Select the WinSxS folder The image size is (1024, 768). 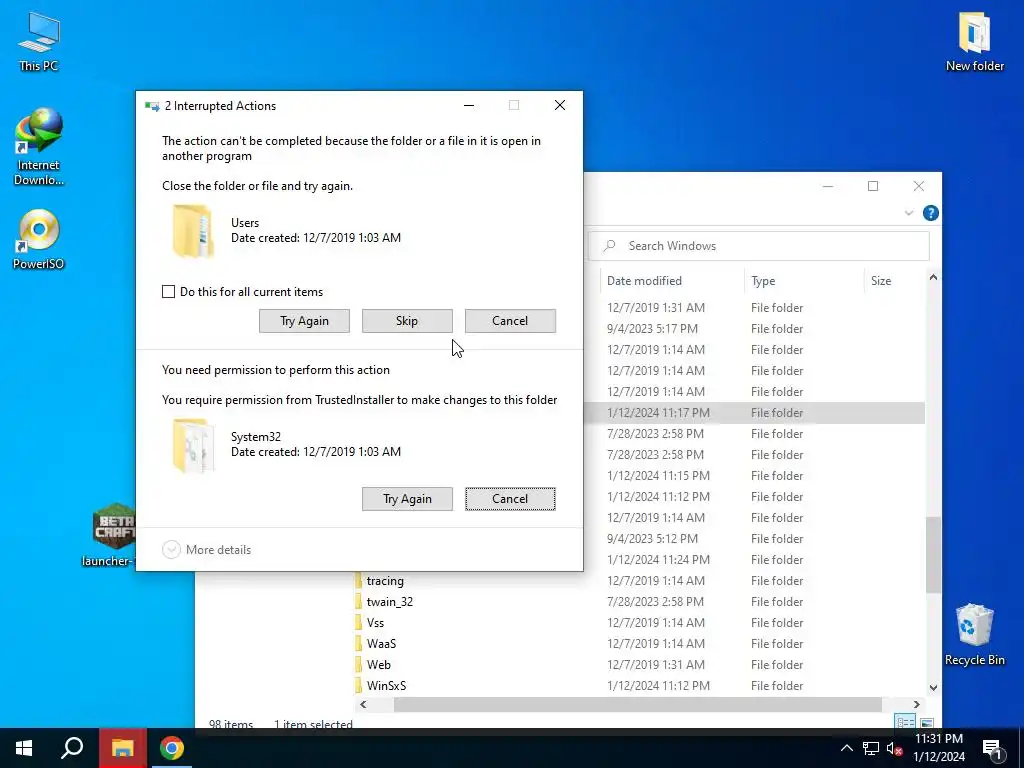point(387,685)
